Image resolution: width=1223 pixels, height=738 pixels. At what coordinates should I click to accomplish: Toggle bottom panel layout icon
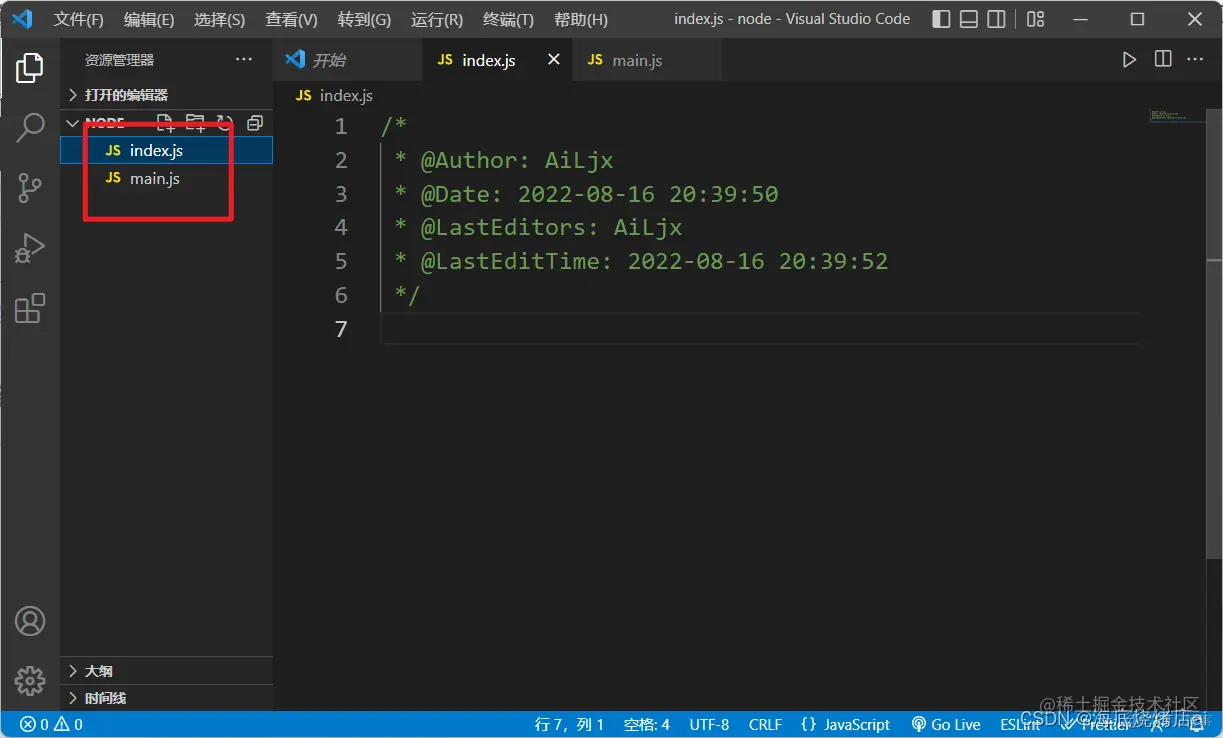(969, 19)
